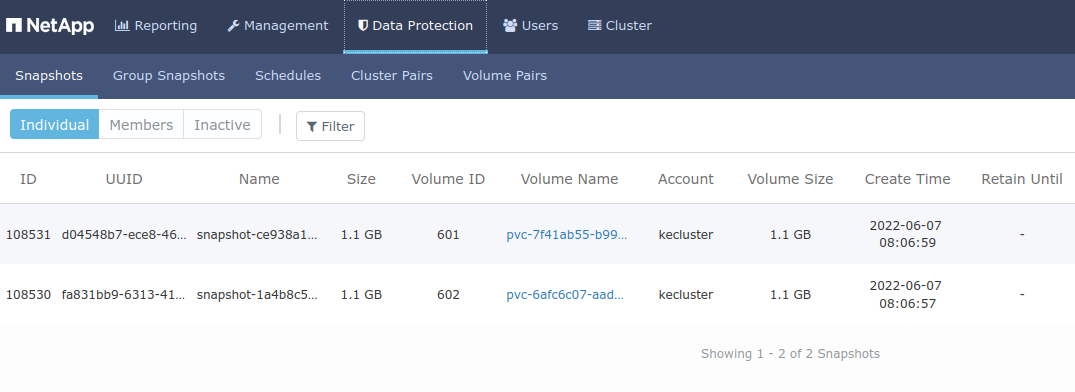Sort by the Create Time column header

908,179
